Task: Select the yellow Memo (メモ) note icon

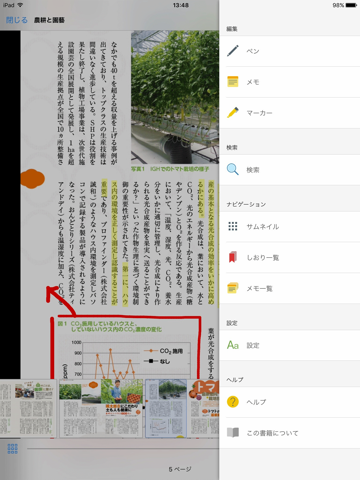Action: click(x=233, y=82)
